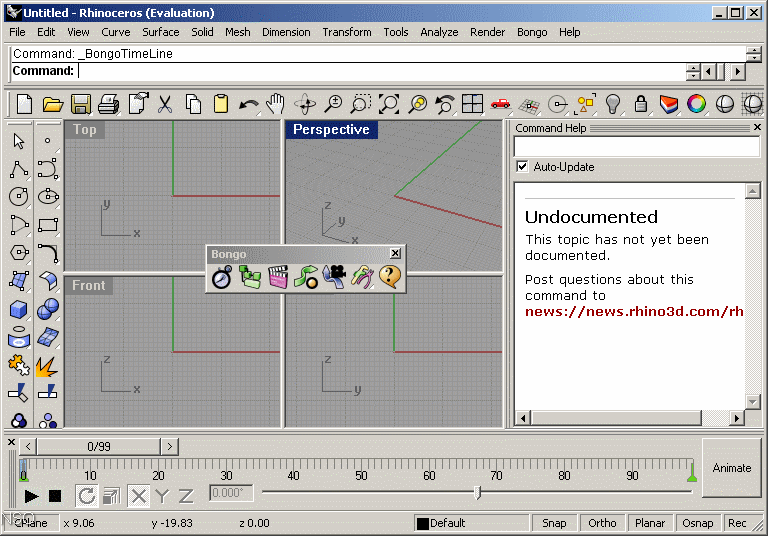Open the File menu
The height and width of the screenshot is (536, 768).
(x=17, y=32)
